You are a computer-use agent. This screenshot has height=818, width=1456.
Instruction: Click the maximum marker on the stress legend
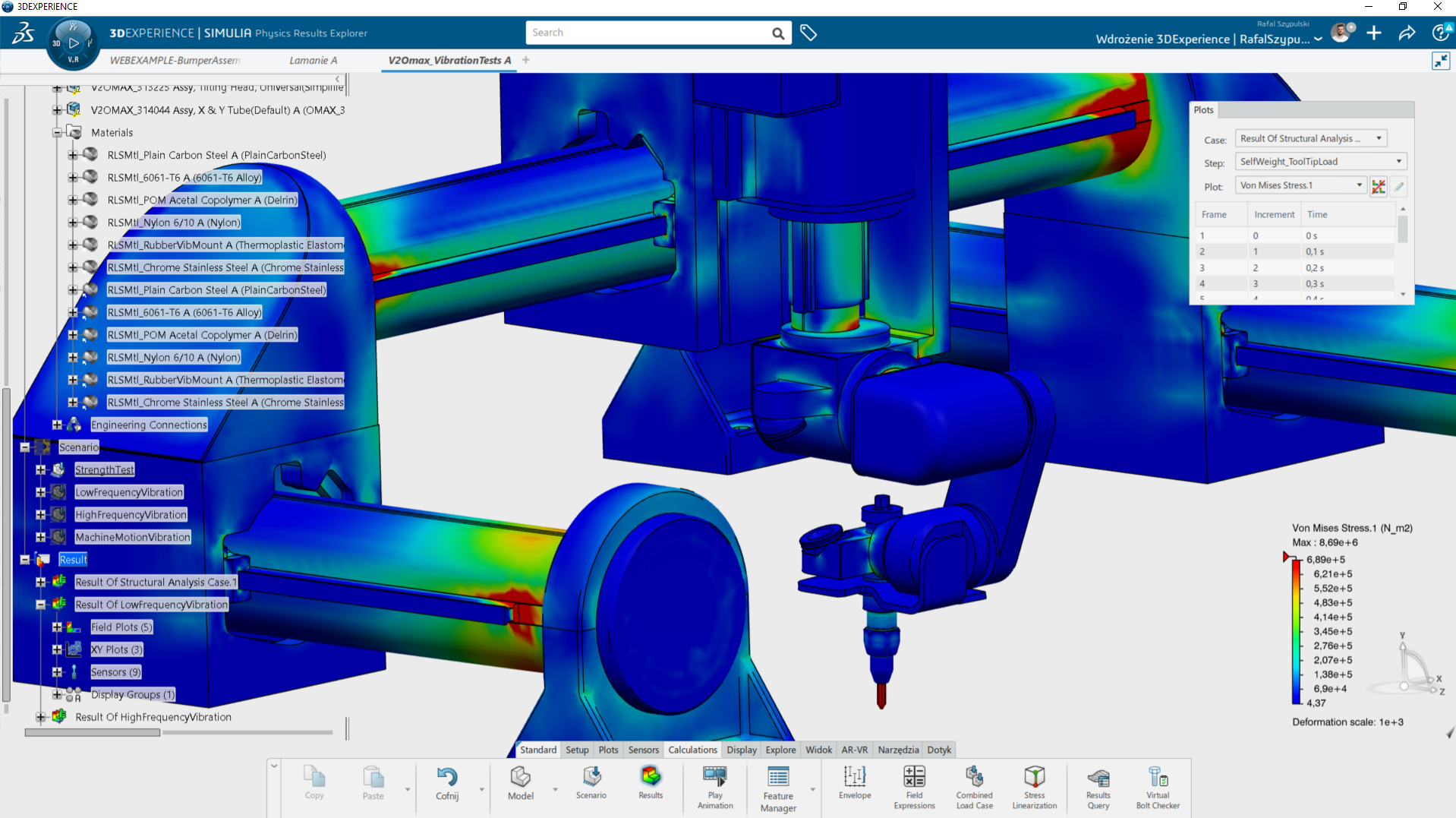point(1287,557)
